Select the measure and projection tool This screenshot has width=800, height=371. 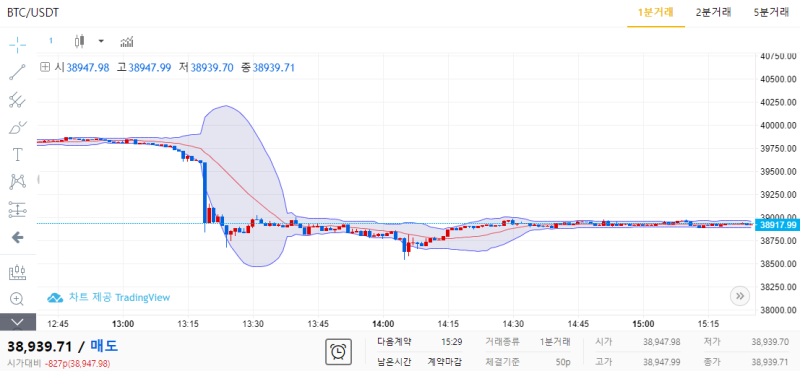(18, 209)
